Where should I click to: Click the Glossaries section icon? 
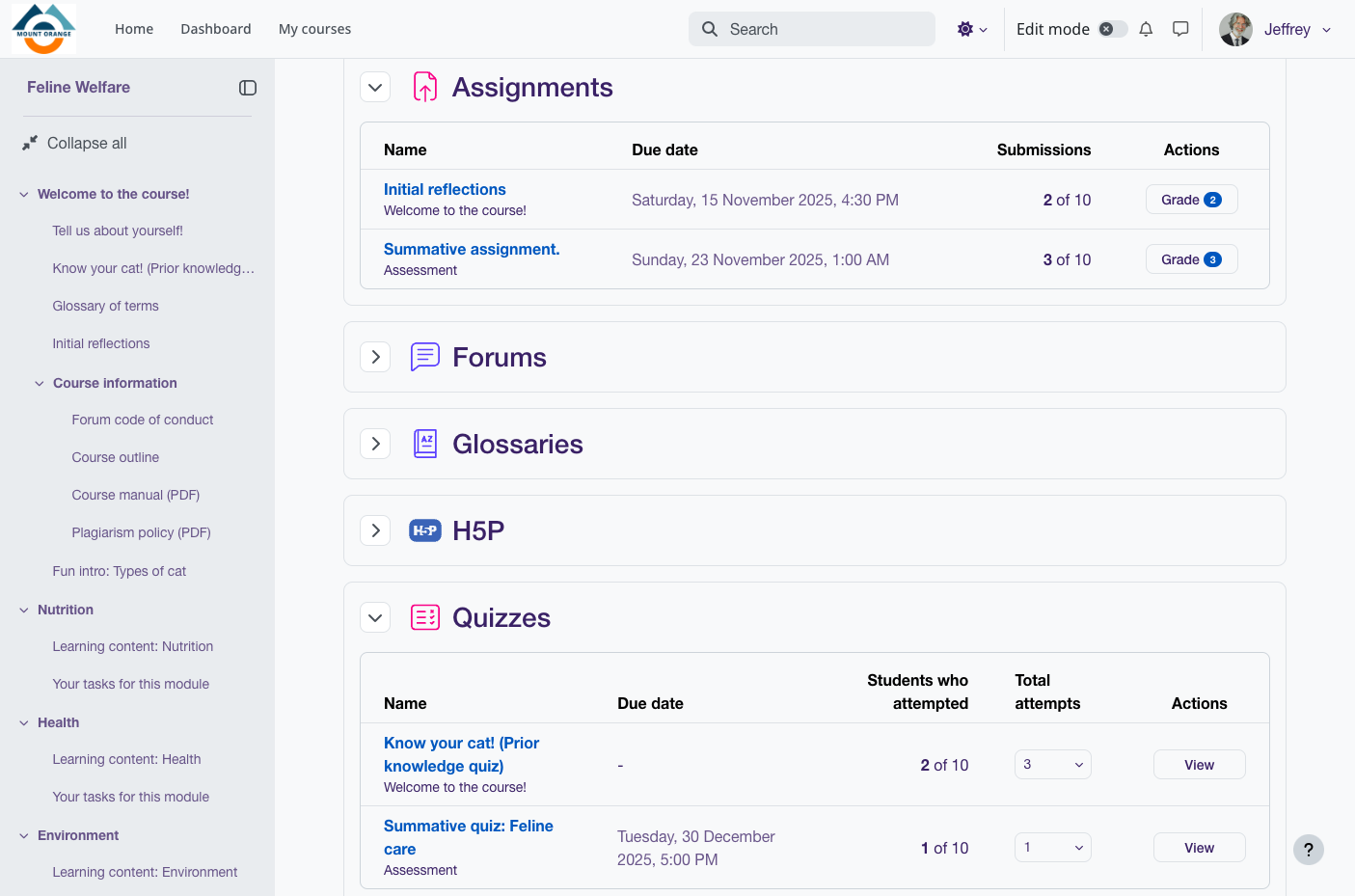pos(425,444)
